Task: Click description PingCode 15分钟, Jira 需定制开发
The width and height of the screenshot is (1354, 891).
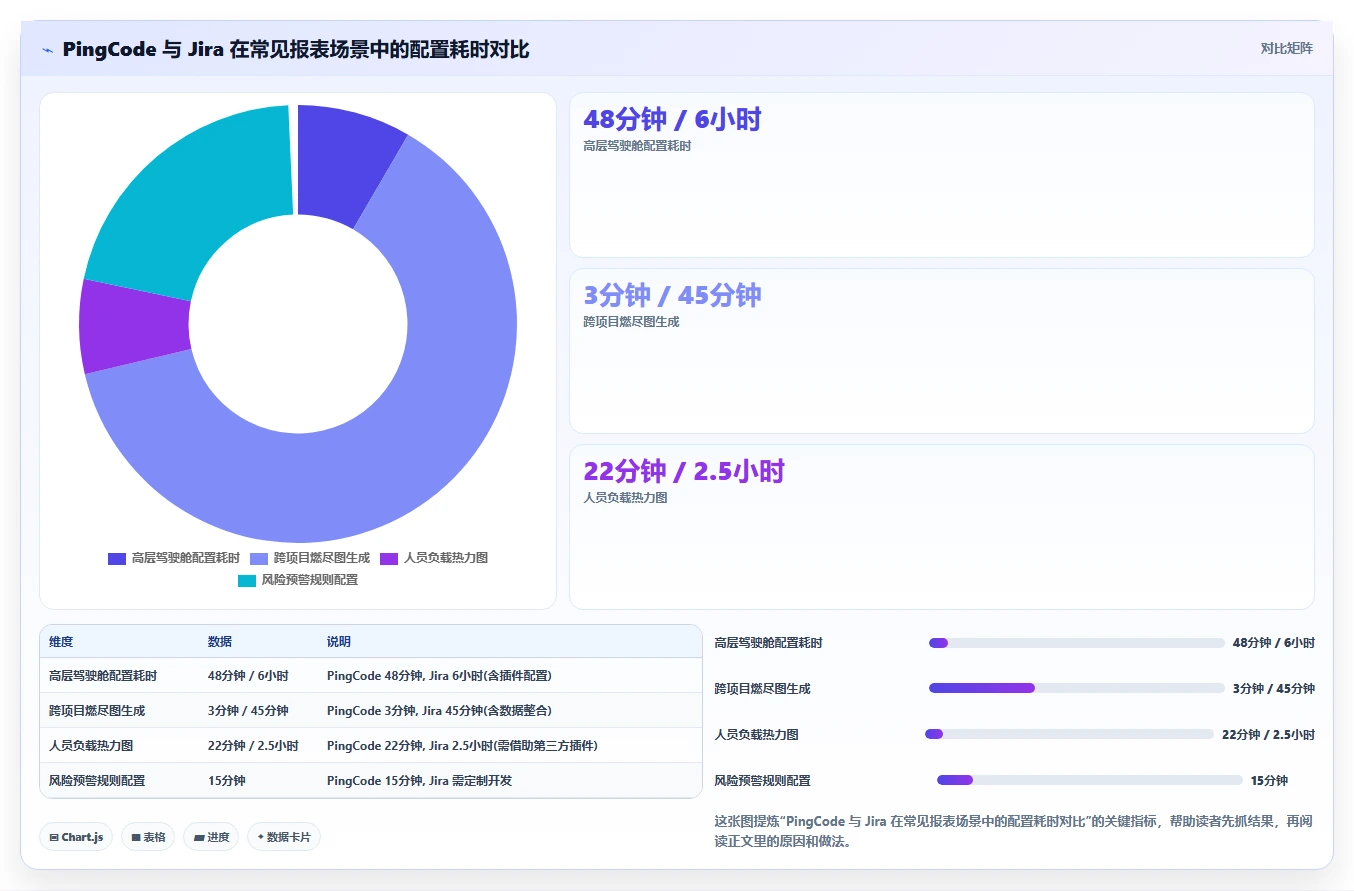Action: (419, 780)
